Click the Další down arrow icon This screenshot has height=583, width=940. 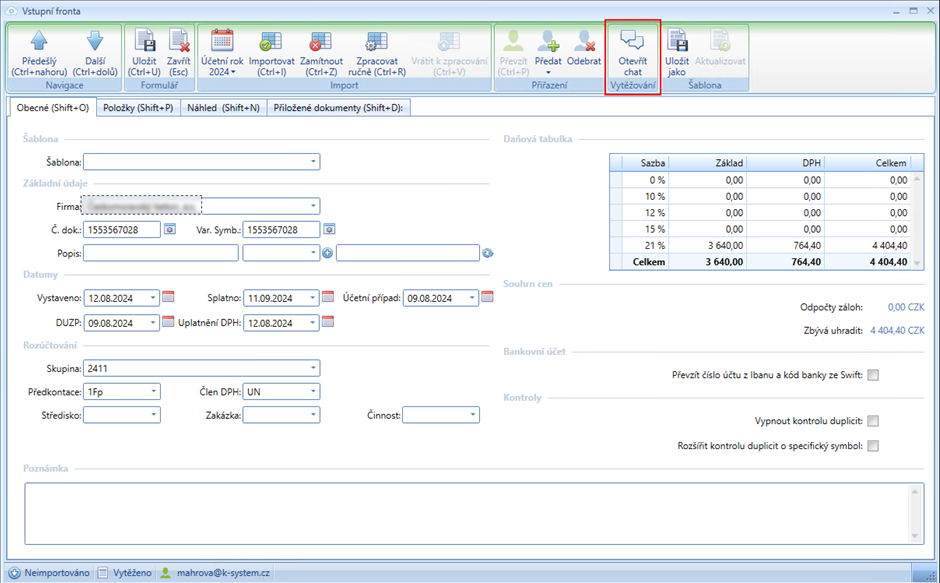(x=95, y=41)
